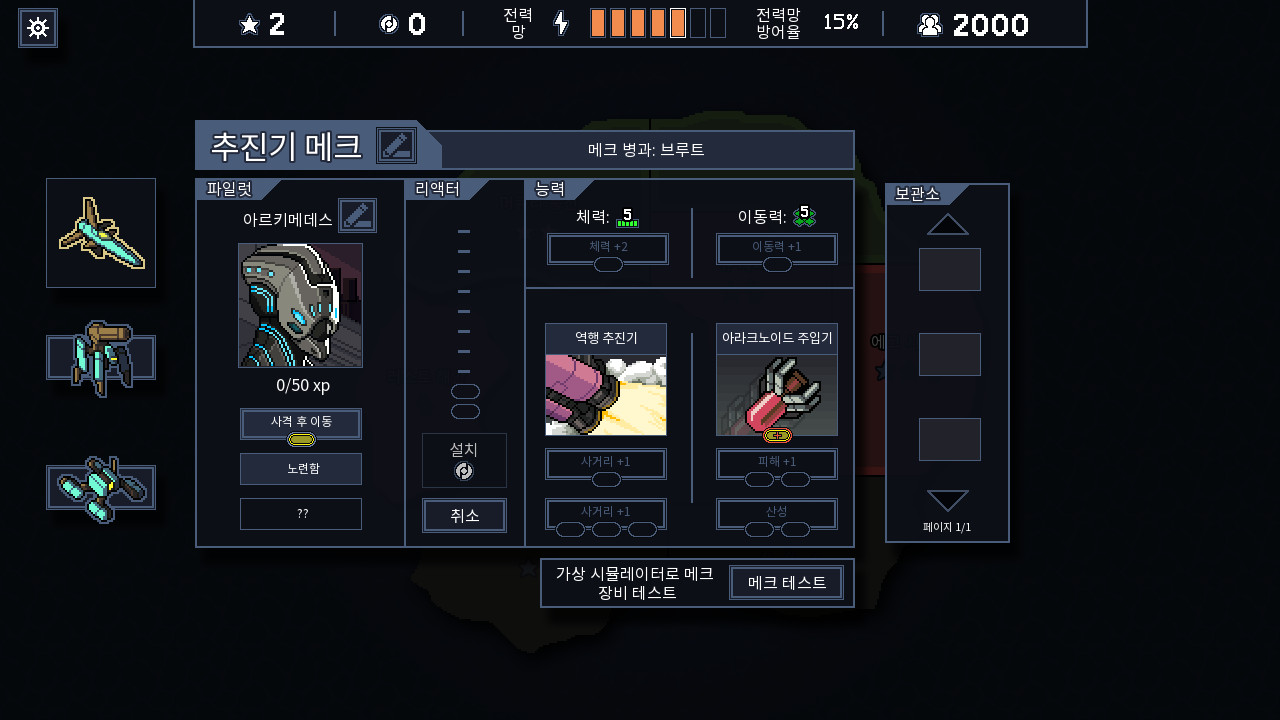Toggle the 산성 weapon upgrade
Viewport: 1280px width, 720px height.
tap(777, 514)
